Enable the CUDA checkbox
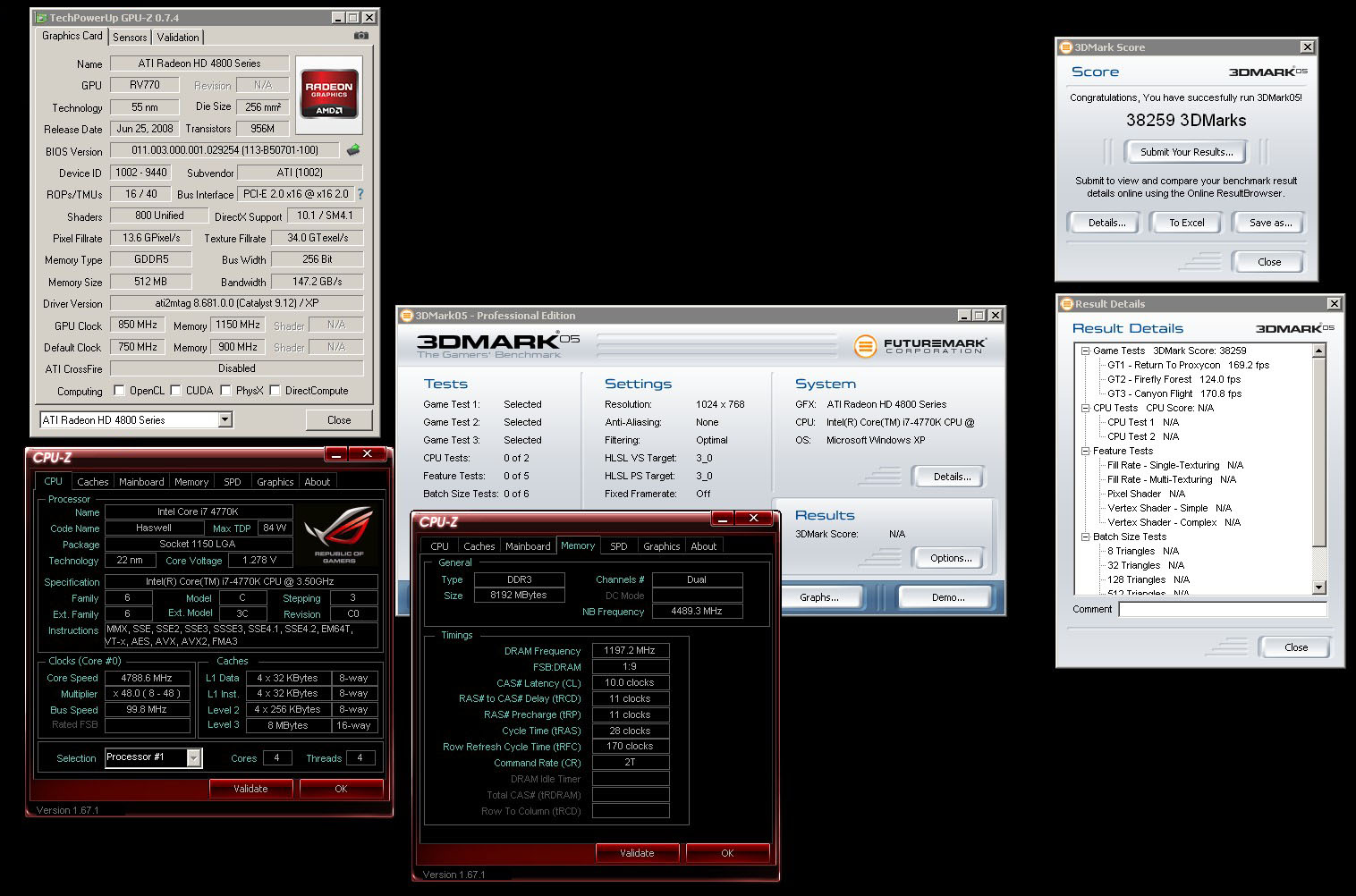Screen dimensions: 1356x896 pyautogui.click(x=175, y=391)
